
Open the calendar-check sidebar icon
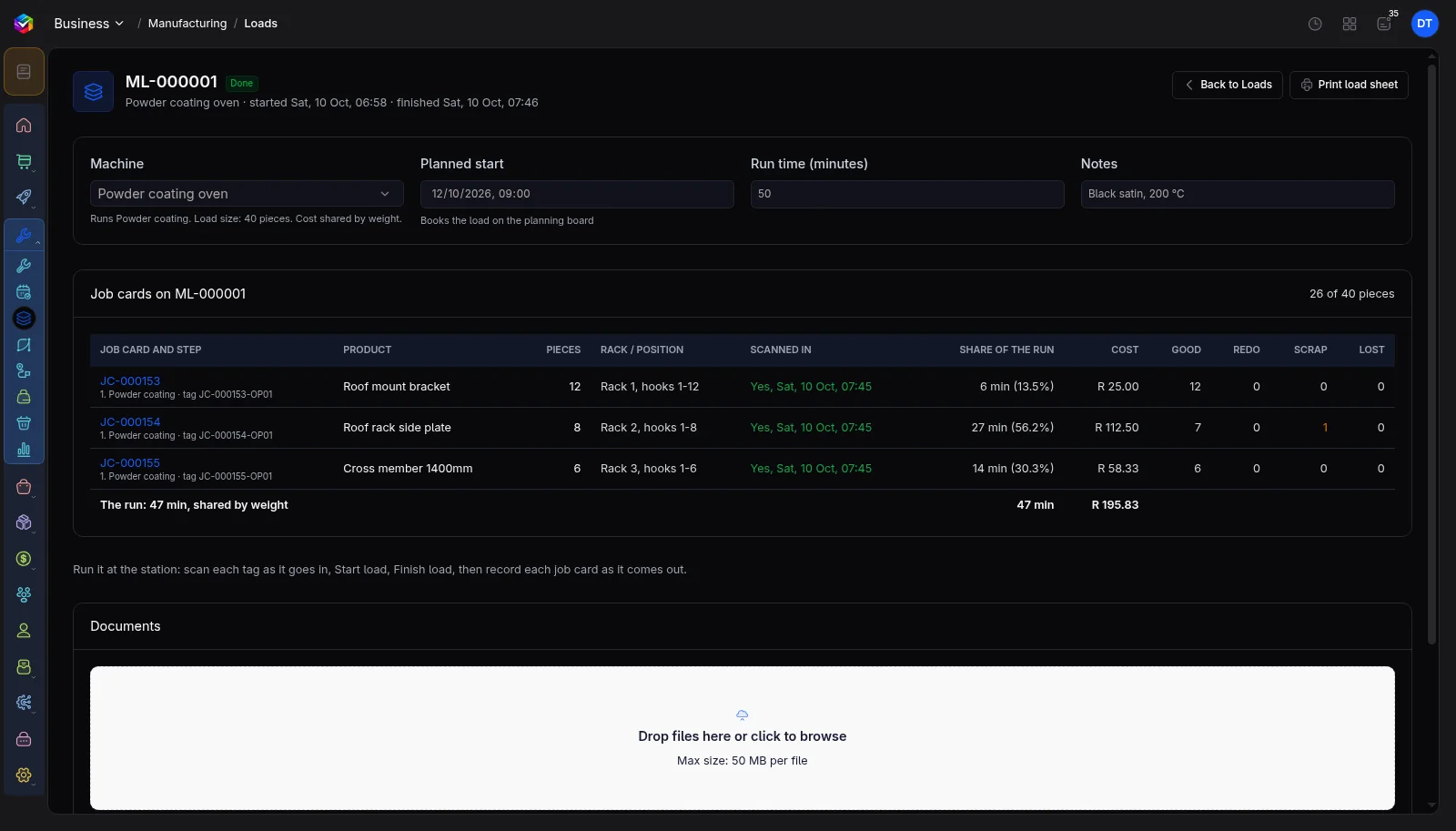point(24,292)
